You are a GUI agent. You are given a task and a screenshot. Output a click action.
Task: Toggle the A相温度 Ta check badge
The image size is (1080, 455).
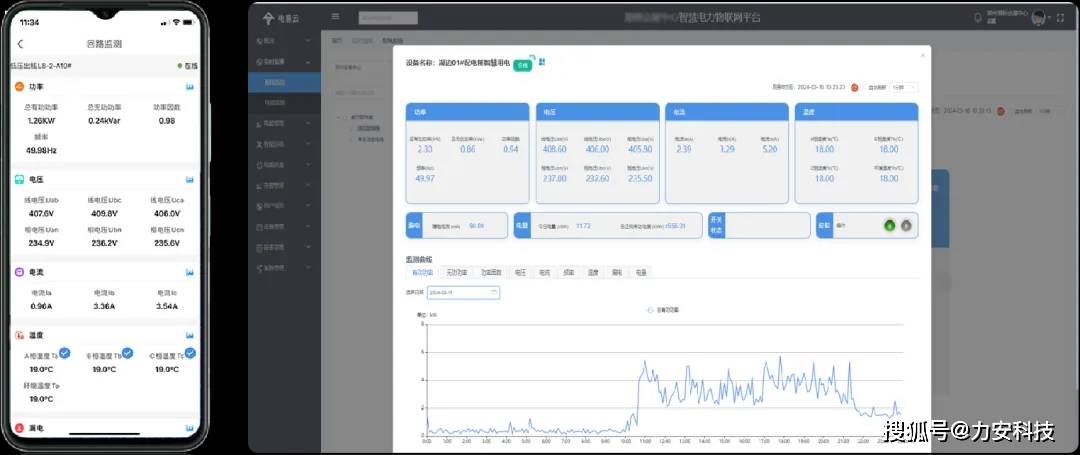coord(64,352)
